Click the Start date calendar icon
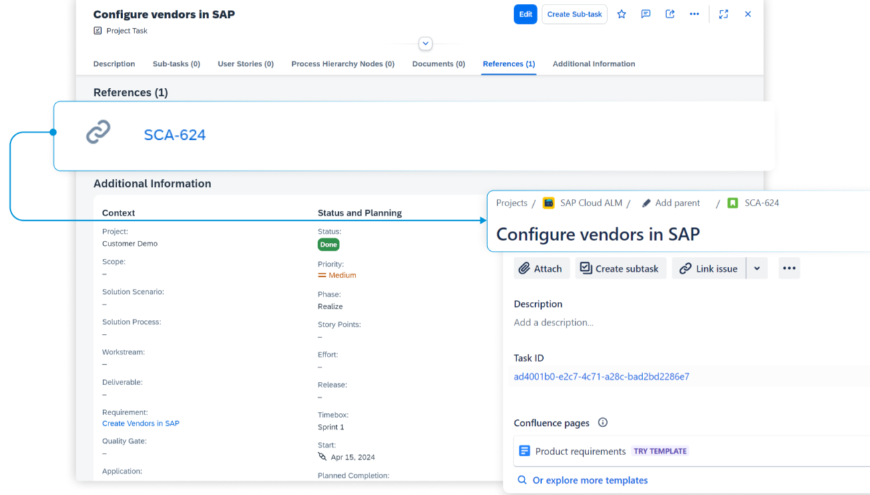870x495 pixels. (322, 455)
